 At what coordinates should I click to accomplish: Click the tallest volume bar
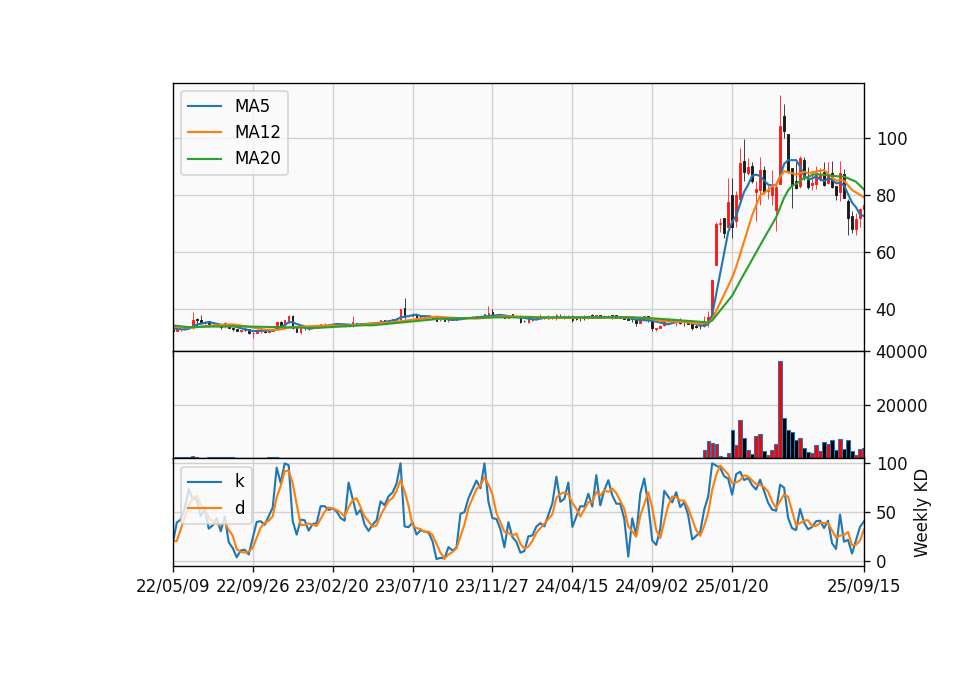pos(781,410)
